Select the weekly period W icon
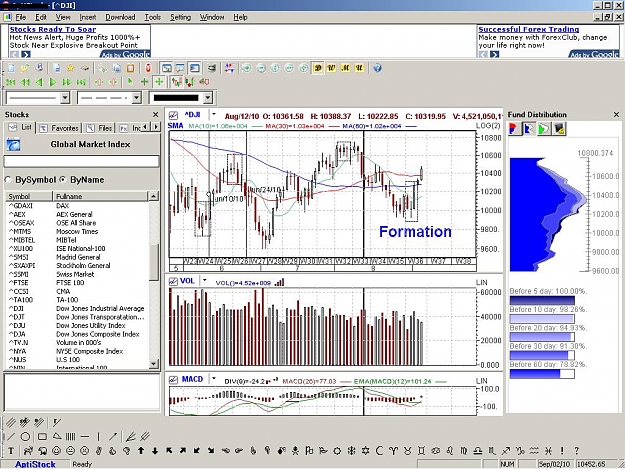 tap(331, 68)
